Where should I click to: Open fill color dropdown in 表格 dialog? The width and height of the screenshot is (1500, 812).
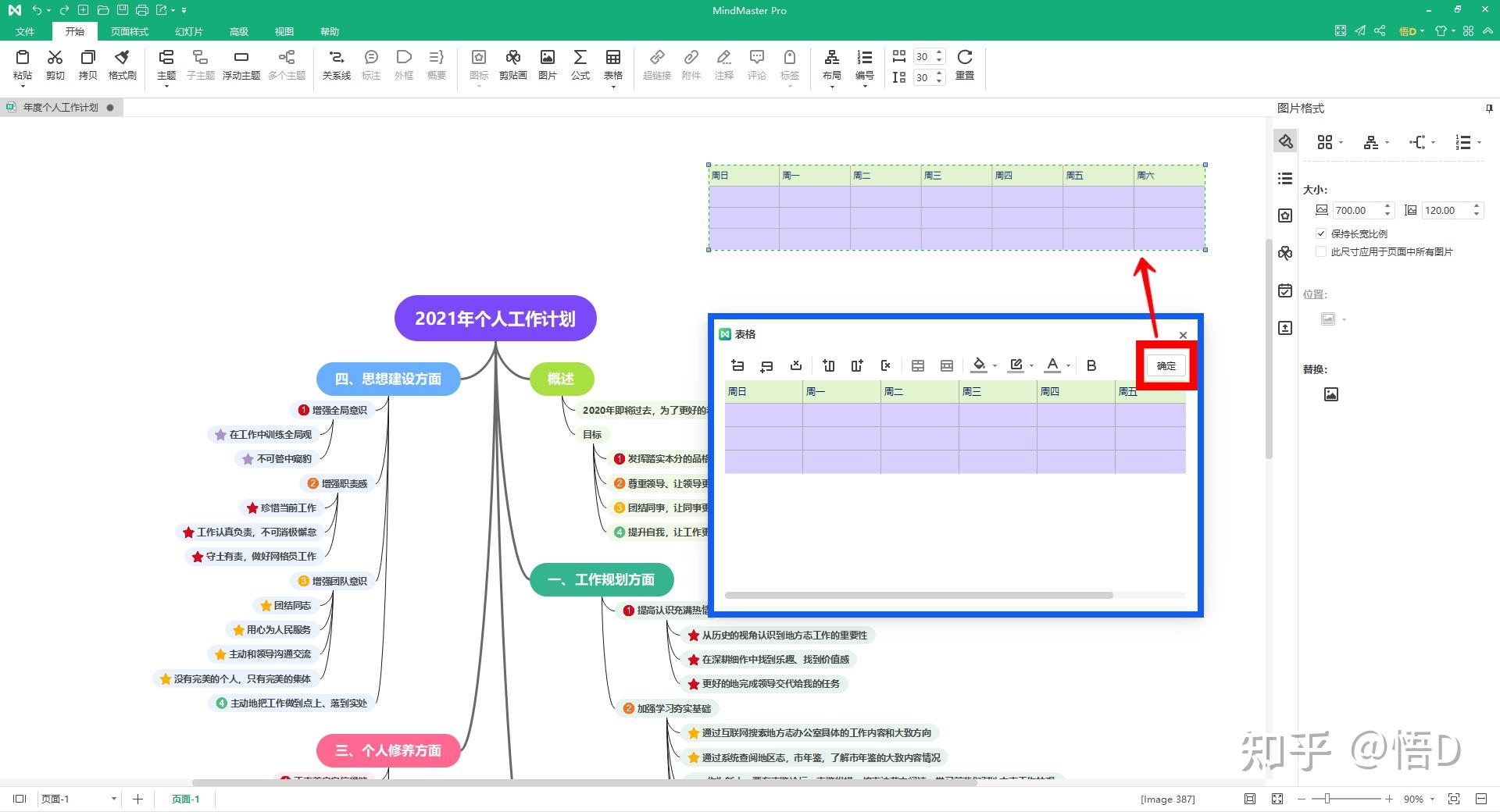(995, 365)
